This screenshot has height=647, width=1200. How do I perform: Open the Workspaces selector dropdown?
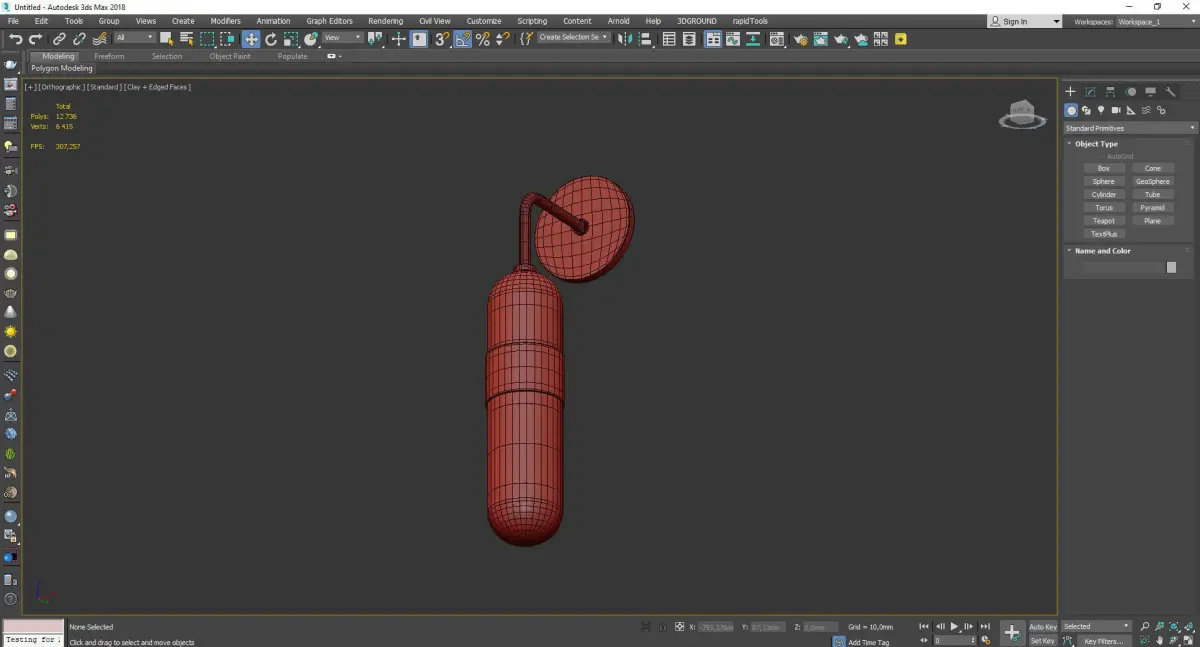pos(1155,21)
